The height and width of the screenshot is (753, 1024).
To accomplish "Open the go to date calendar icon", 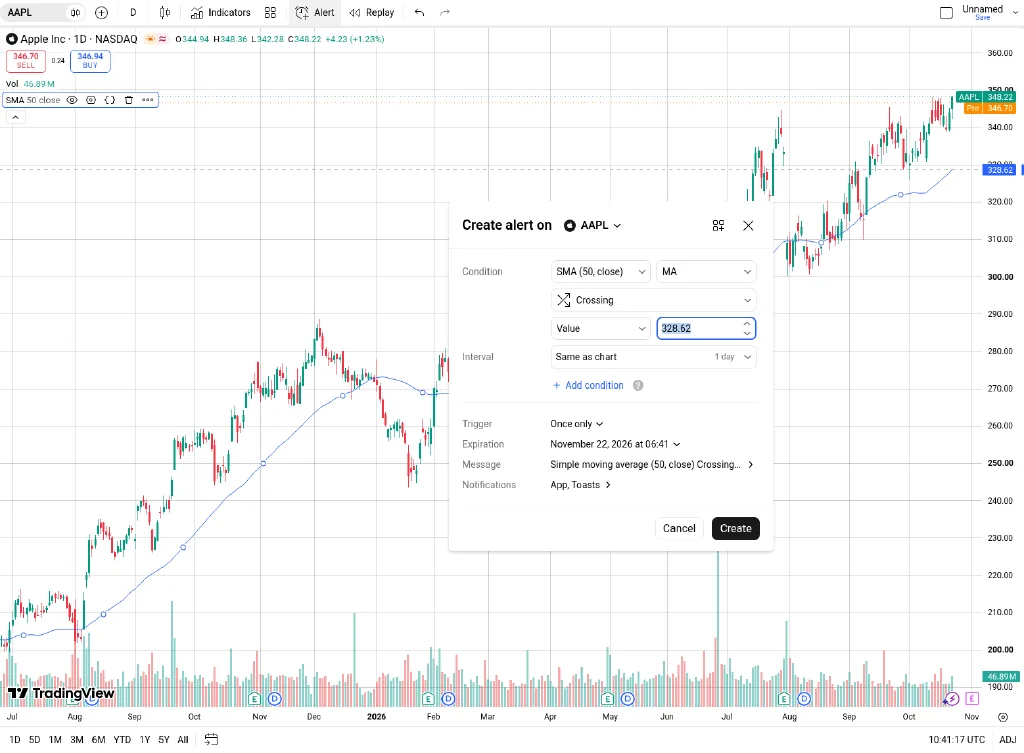I will 211,739.
